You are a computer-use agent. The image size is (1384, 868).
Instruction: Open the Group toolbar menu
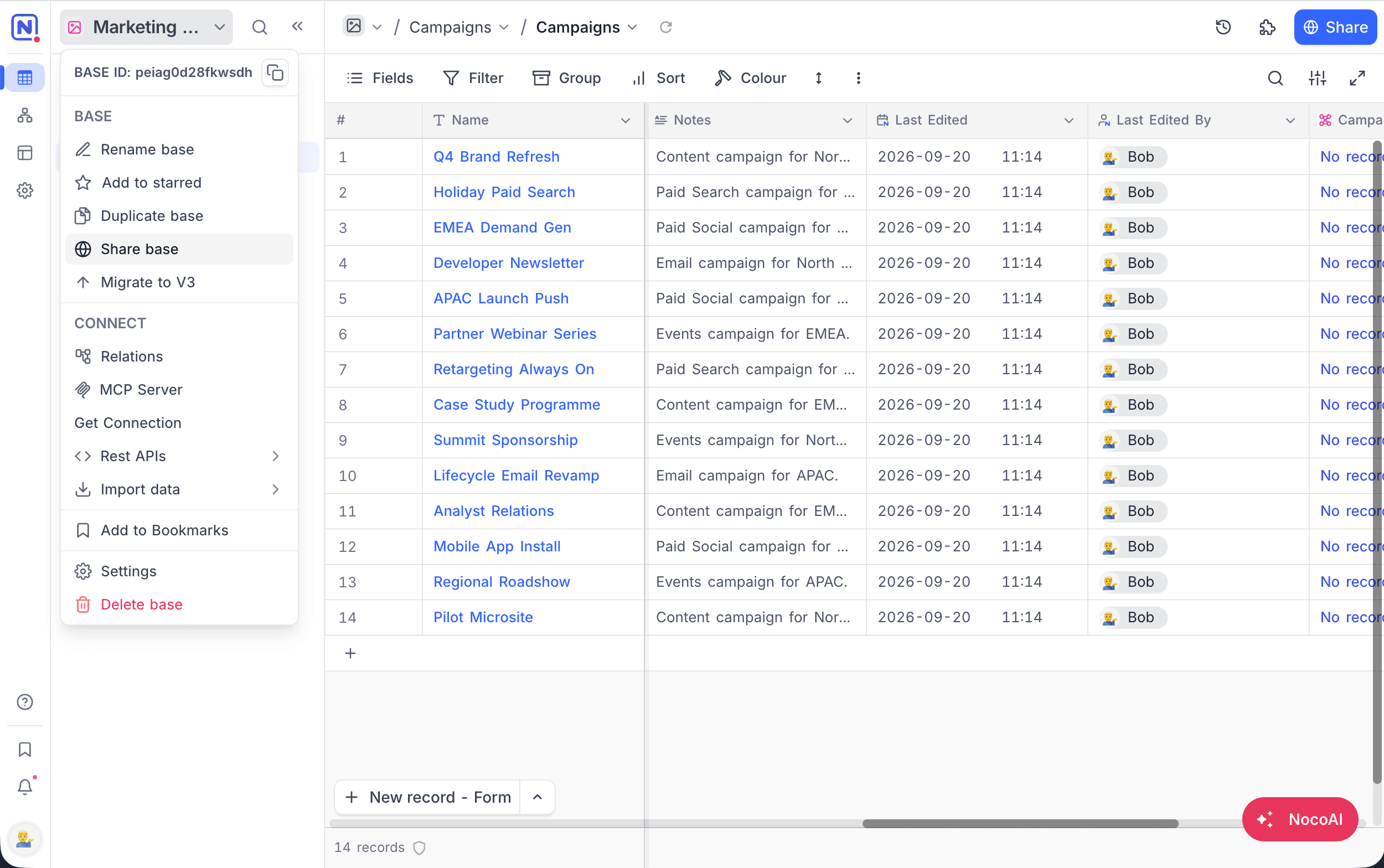pyautogui.click(x=566, y=78)
